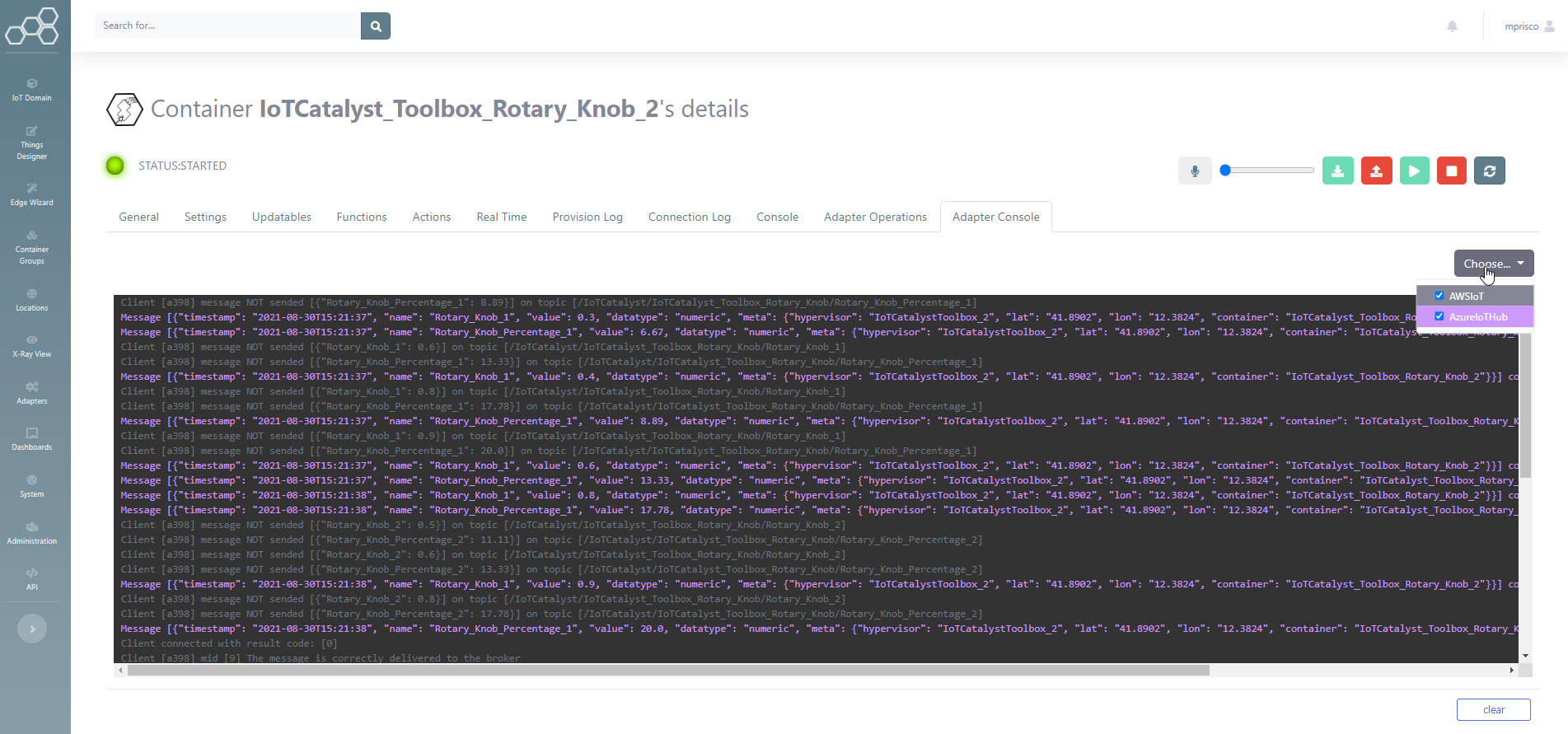Click the search magnifier button

tap(376, 26)
